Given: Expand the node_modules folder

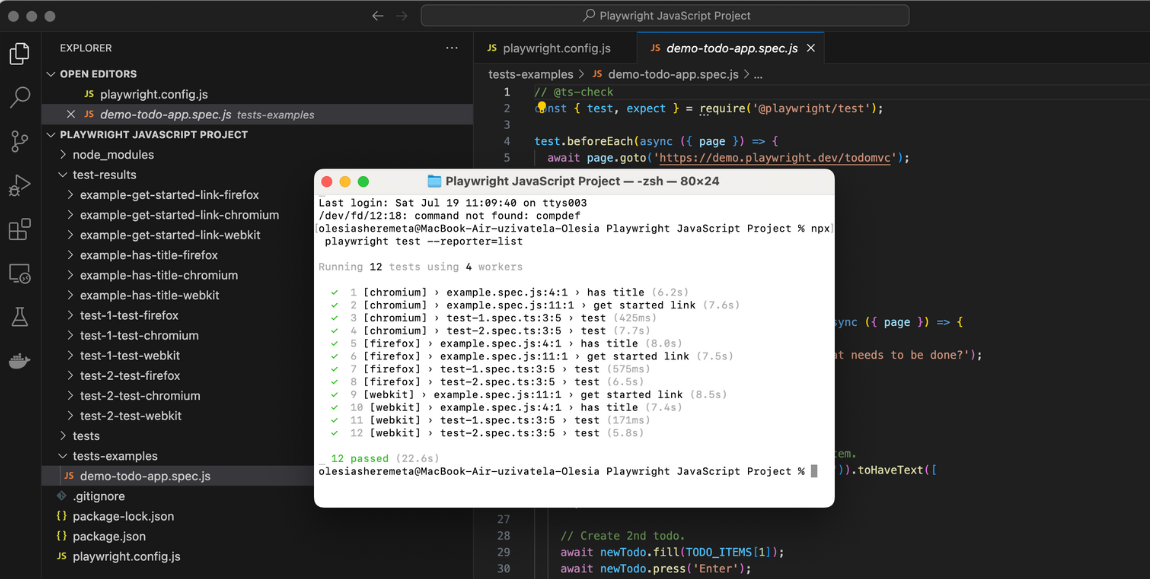Looking at the screenshot, I should pyautogui.click(x=112, y=155).
